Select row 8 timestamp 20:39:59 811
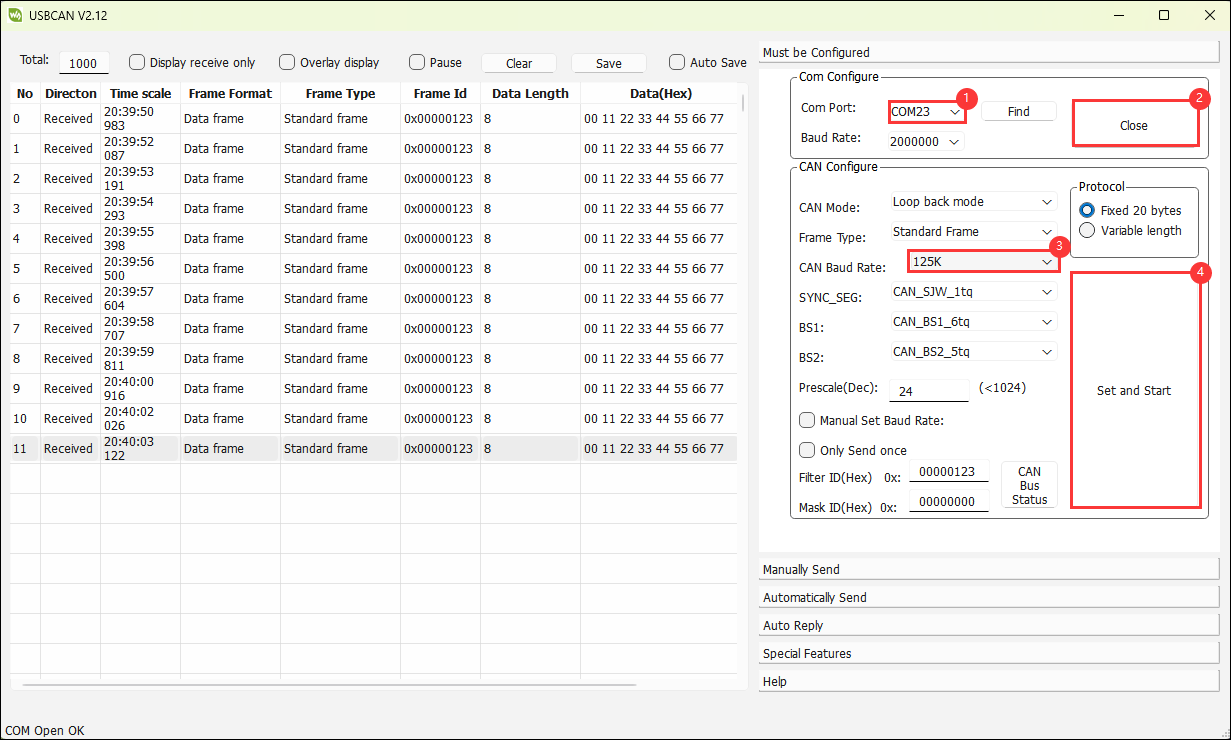The width and height of the screenshot is (1231, 740). coord(141,359)
